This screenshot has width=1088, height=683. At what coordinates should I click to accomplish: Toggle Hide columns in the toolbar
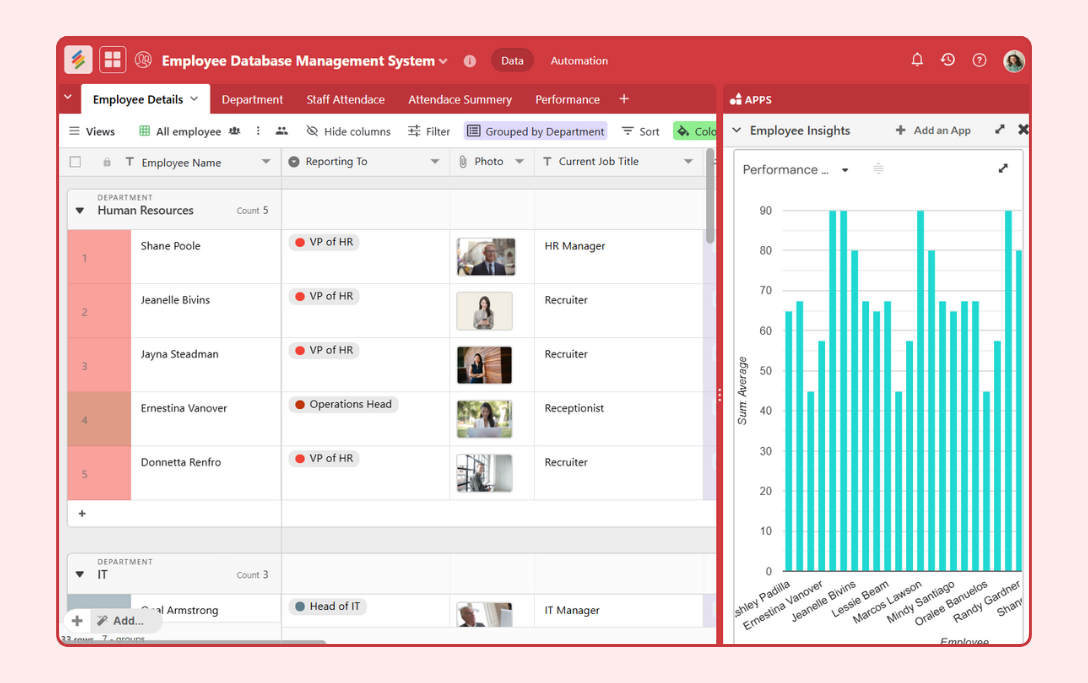[x=347, y=131]
